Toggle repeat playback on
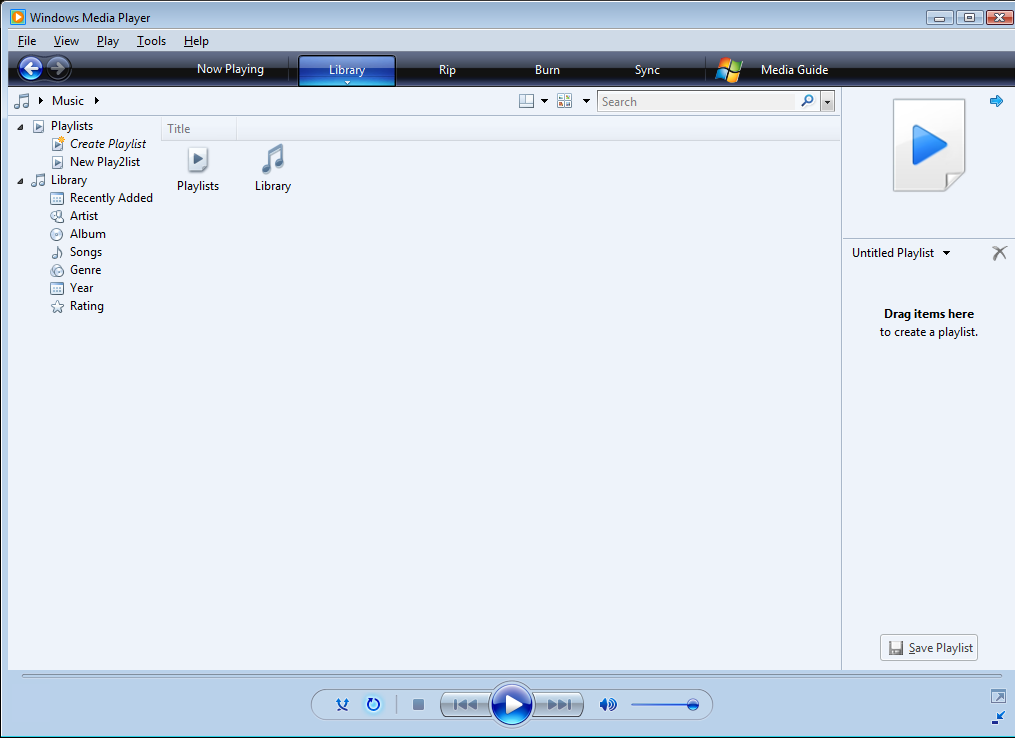This screenshot has height=738, width=1015. tap(373, 705)
